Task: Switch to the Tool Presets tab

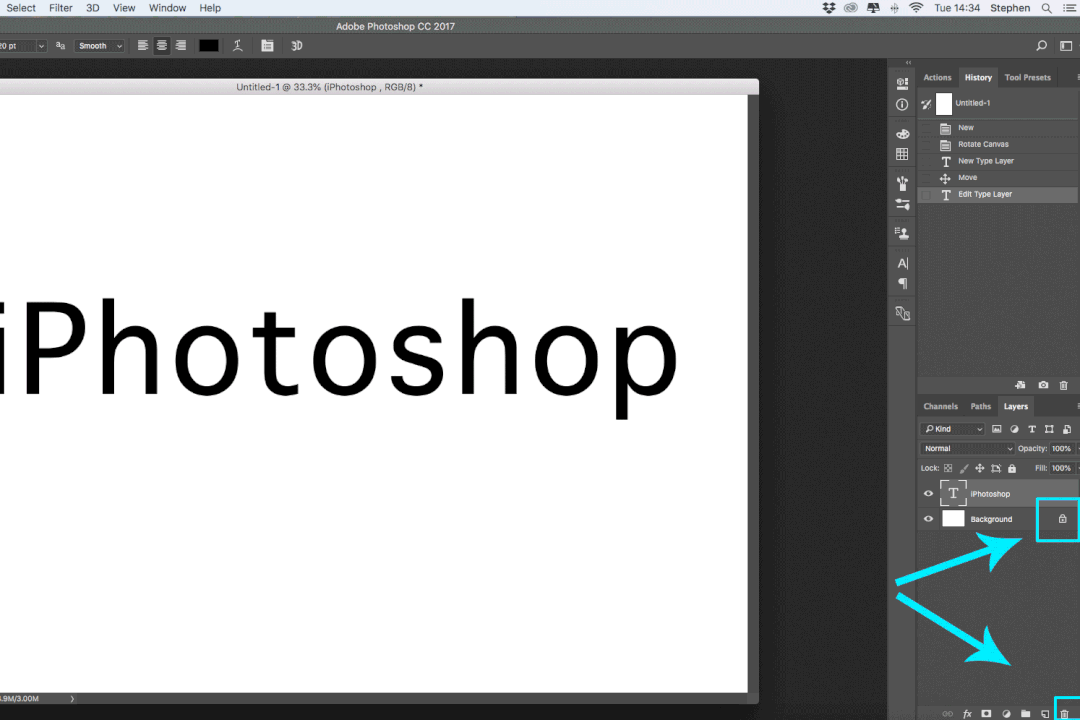Action: 1028,77
